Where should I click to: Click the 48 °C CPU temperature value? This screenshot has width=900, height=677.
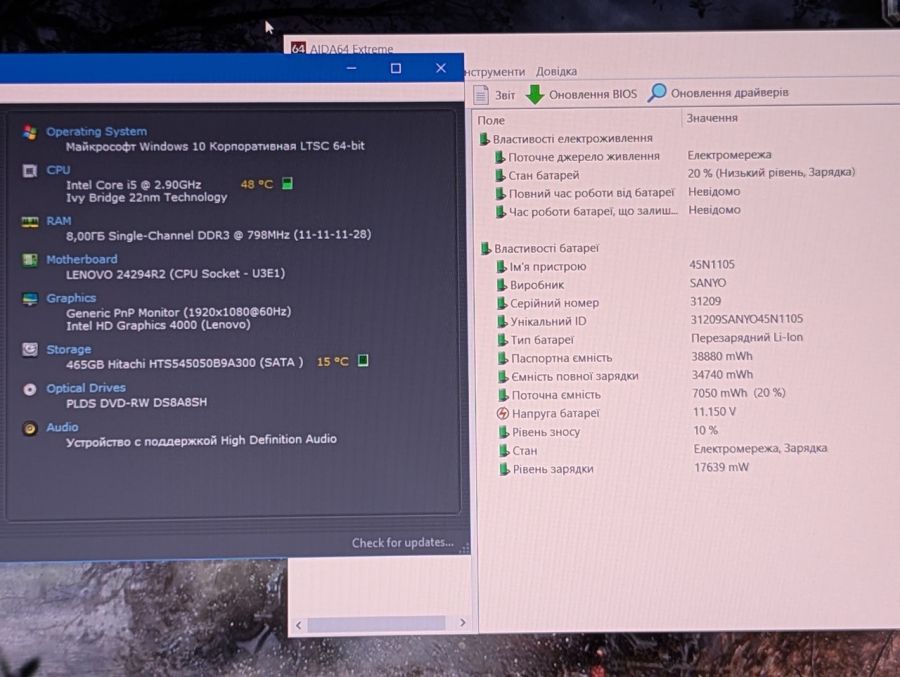pos(257,184)
